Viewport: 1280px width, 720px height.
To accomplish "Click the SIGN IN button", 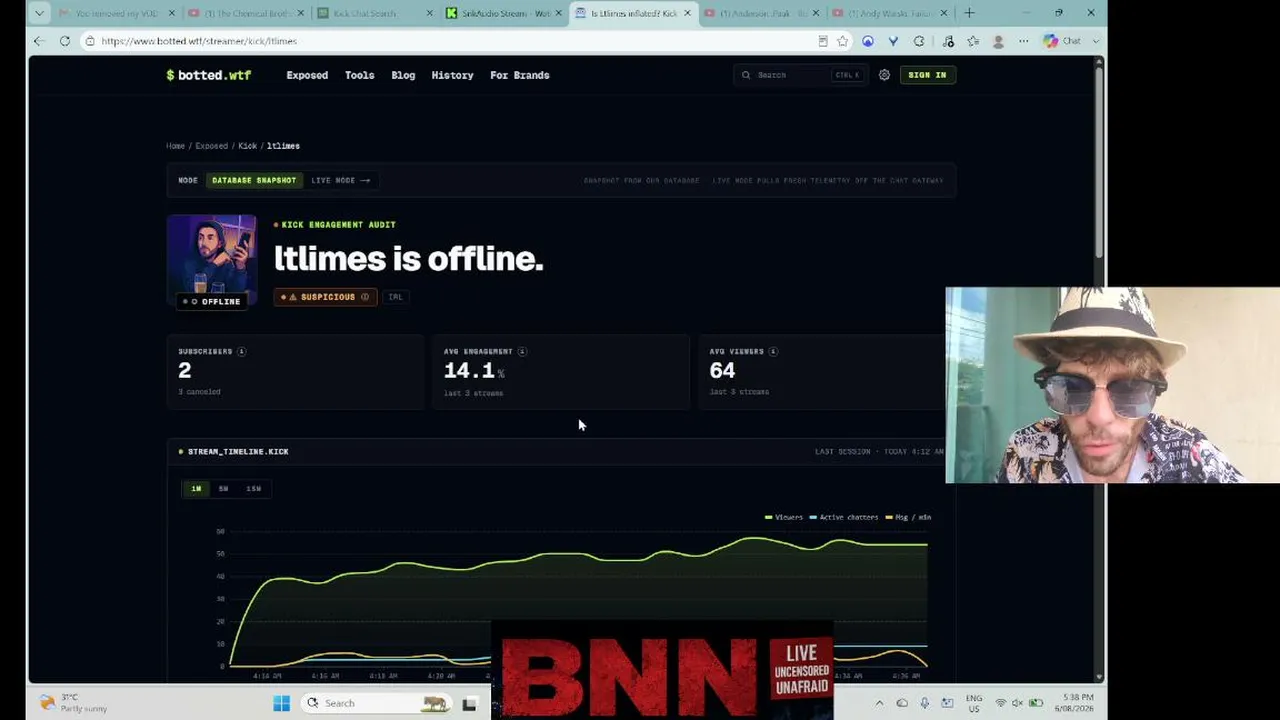I will point(927,75).
